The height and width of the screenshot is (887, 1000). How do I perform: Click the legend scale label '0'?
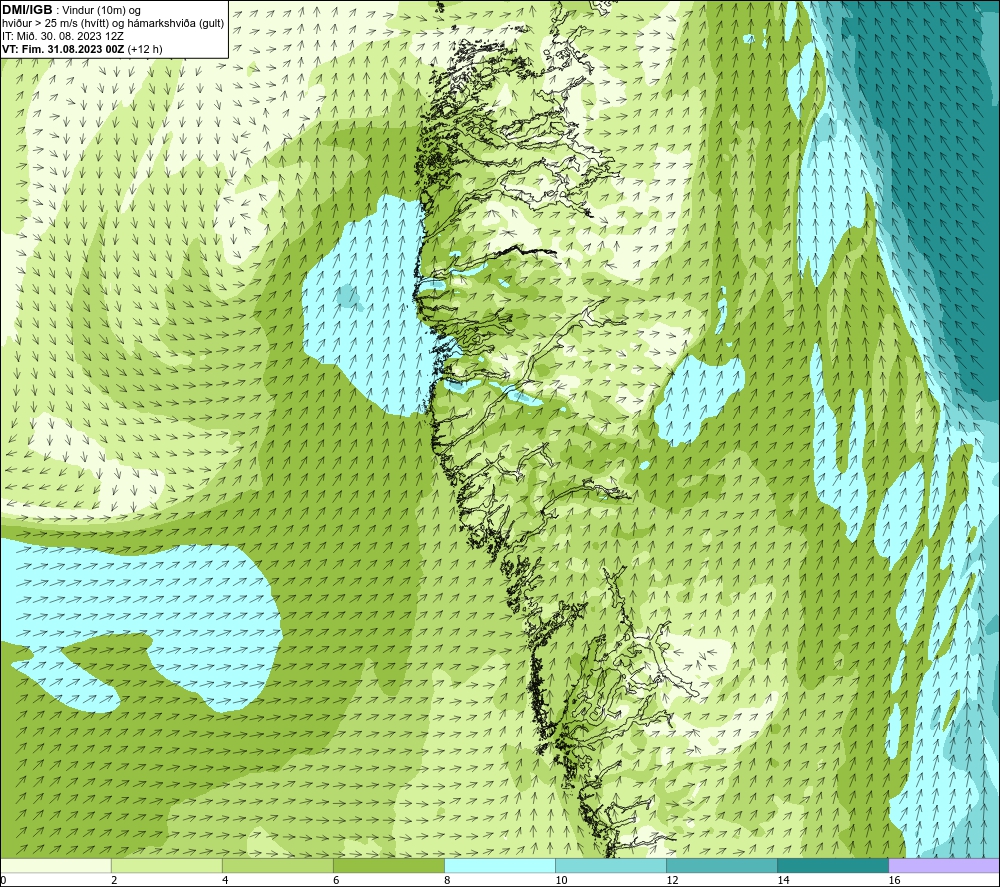(x=3, y=881)
